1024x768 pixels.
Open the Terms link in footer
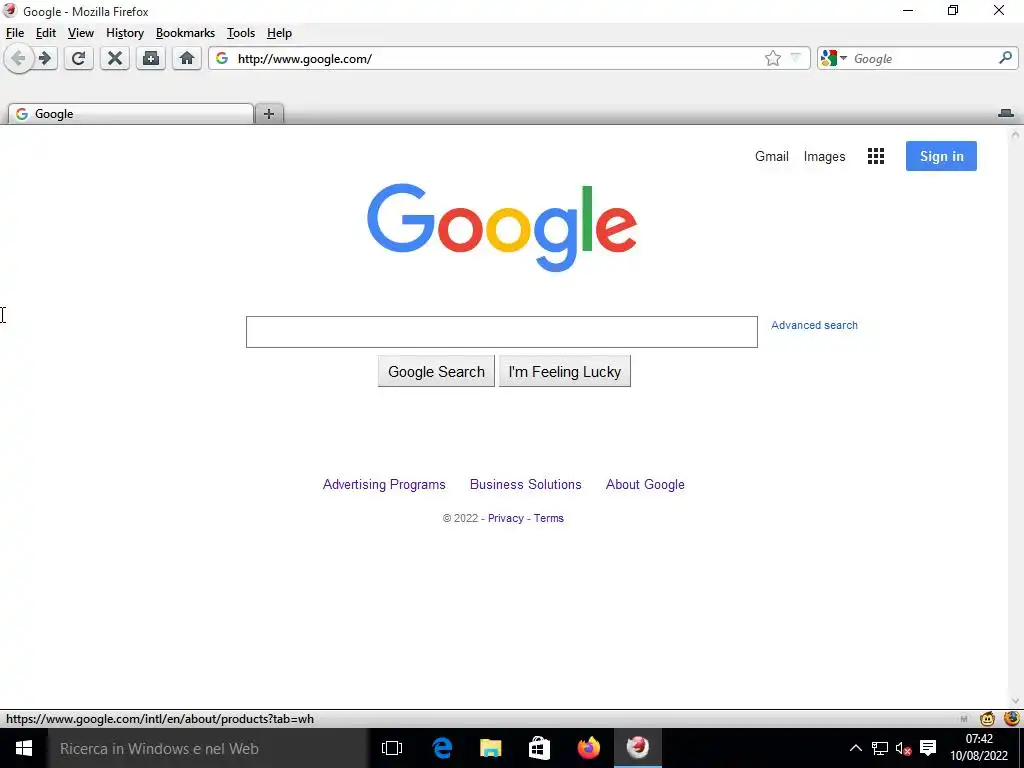coord(549,518)
